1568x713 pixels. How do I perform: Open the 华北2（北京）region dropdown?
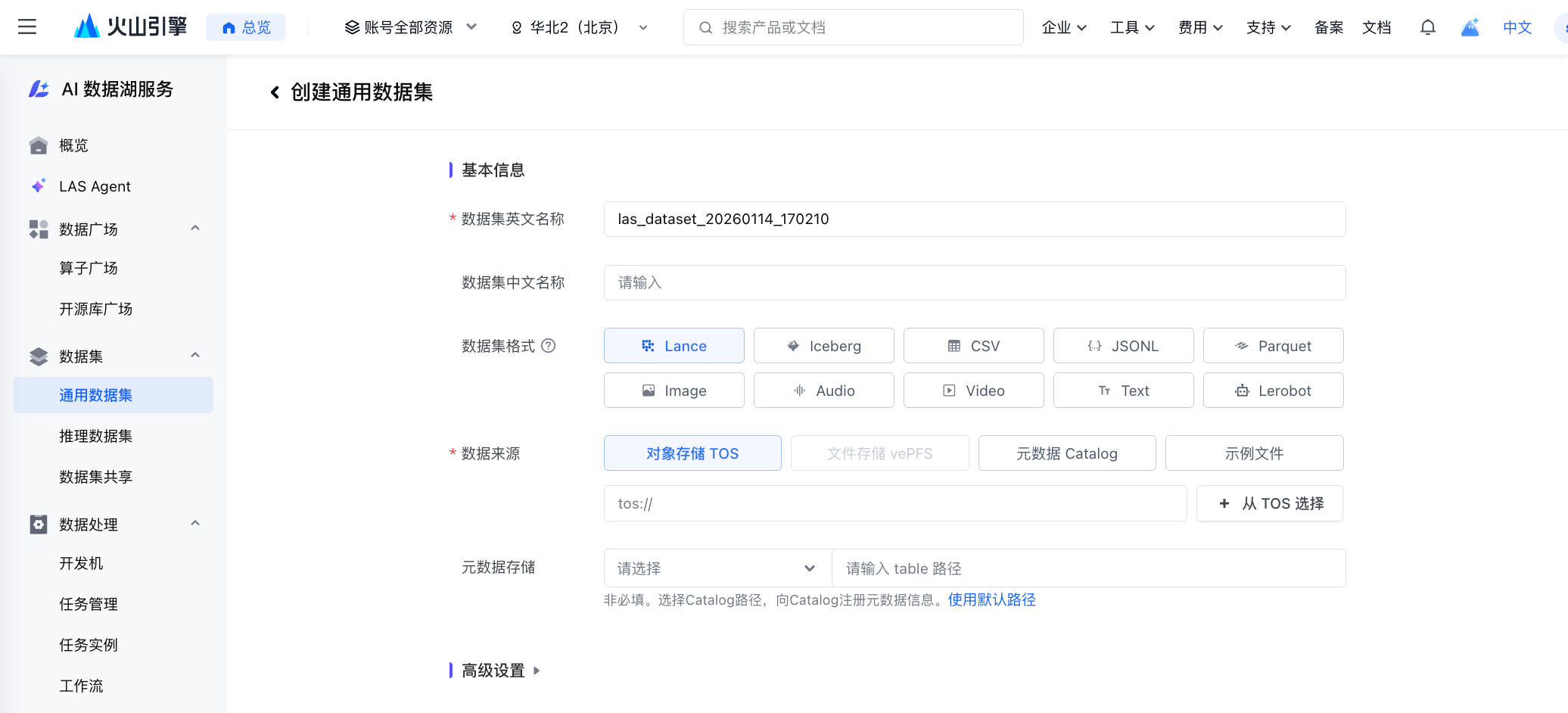click(580, 27)
